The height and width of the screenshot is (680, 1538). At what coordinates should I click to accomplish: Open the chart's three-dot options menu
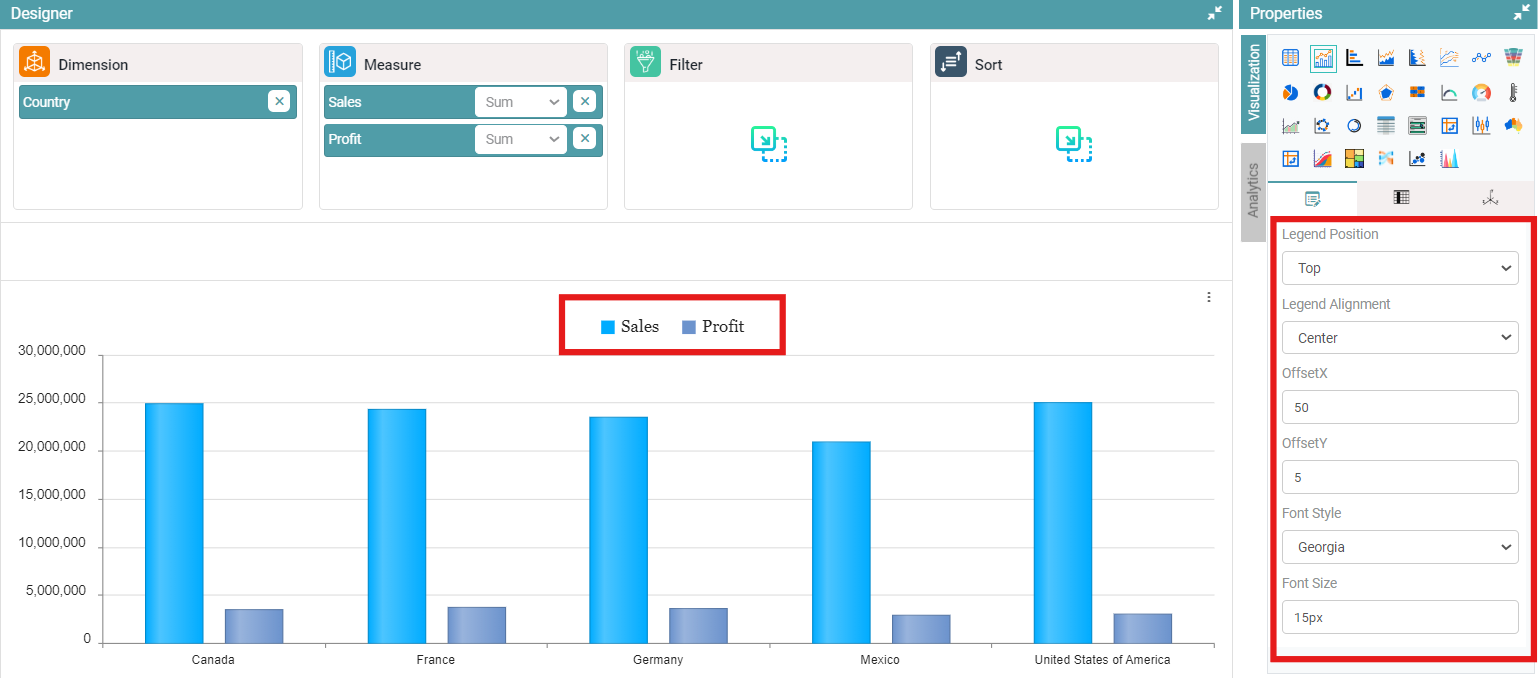[x=1209, y=297]
